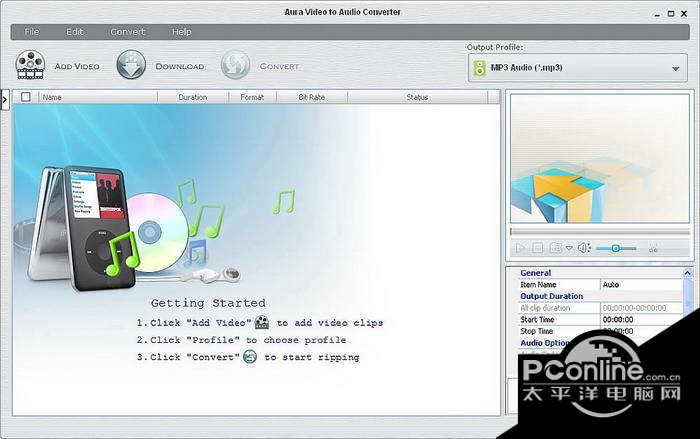Click the Convert round toolbar icon
This screenshot has height=439, width=700.
click(235, 65)
